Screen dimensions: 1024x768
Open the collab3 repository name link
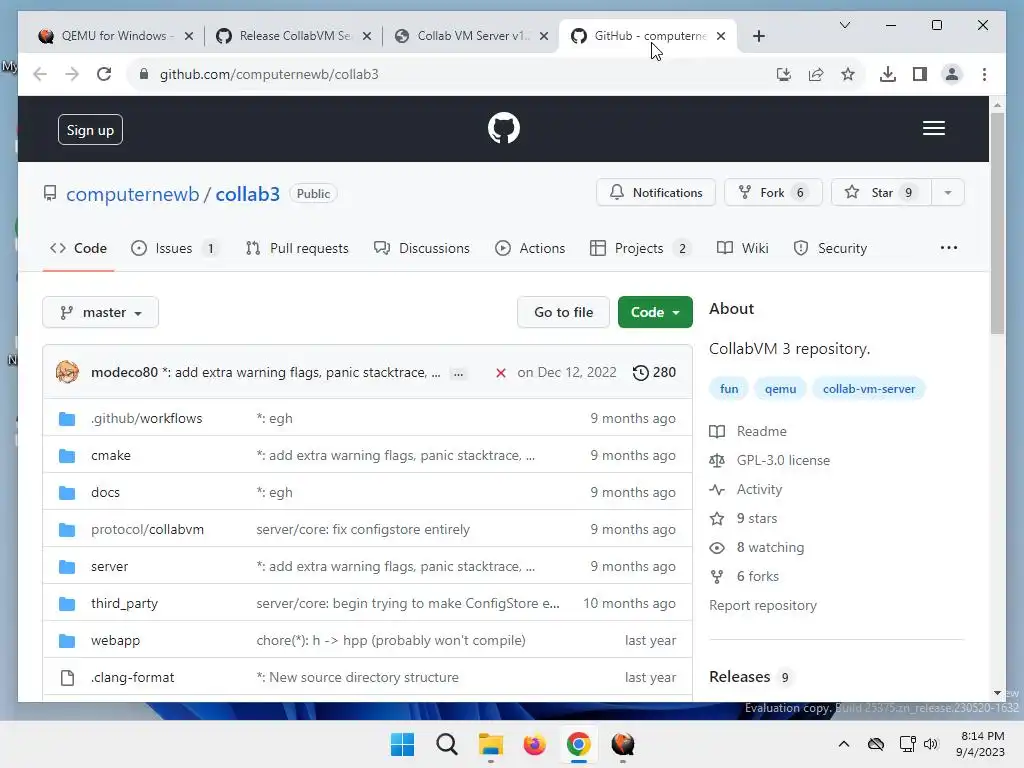248,194
